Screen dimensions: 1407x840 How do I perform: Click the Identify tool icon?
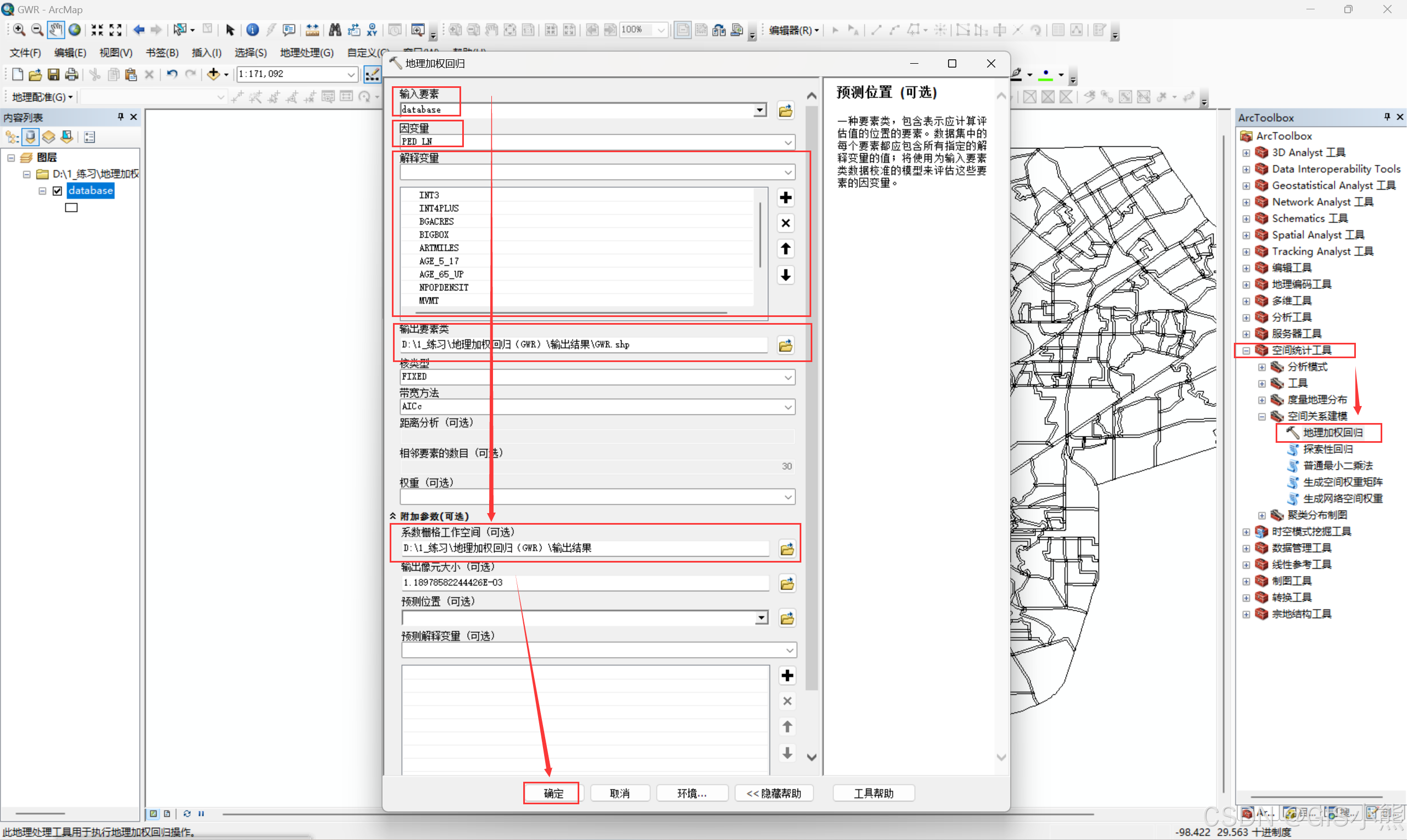pyautogui.click(x=252, y=30)
